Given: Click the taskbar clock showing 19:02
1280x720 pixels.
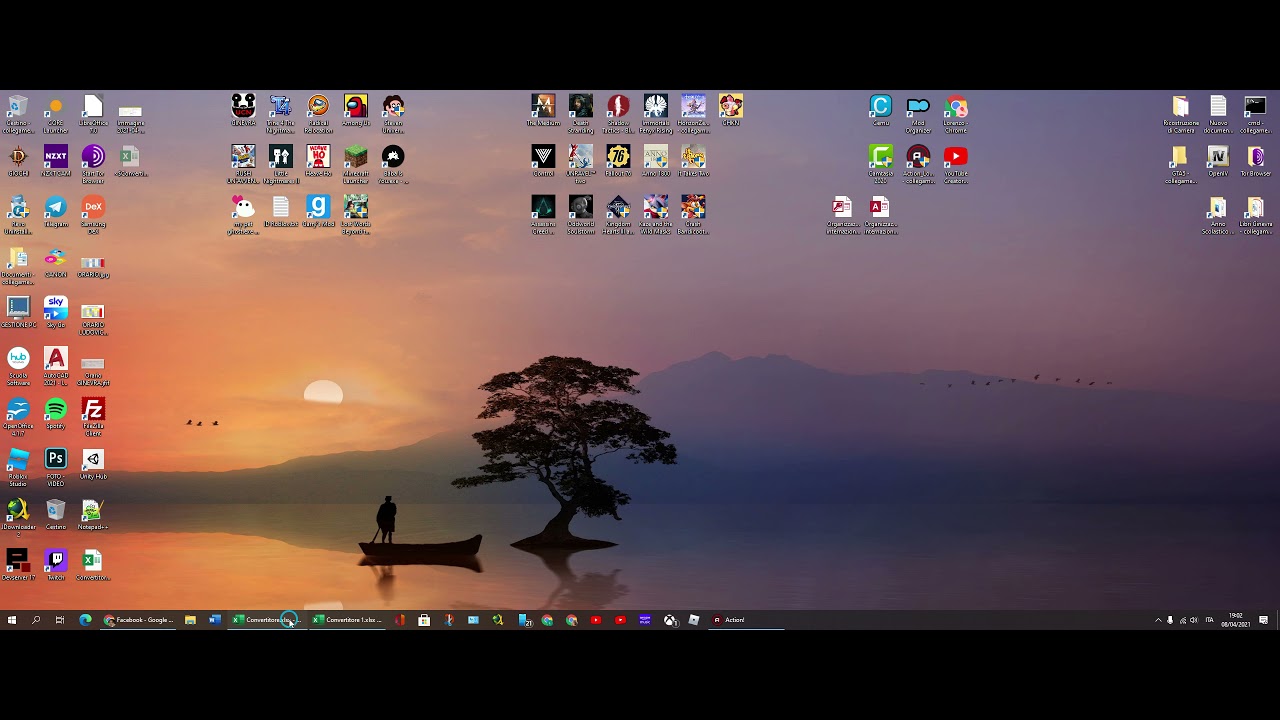Looking at the screenshot, I should (x=1236, y=620).
